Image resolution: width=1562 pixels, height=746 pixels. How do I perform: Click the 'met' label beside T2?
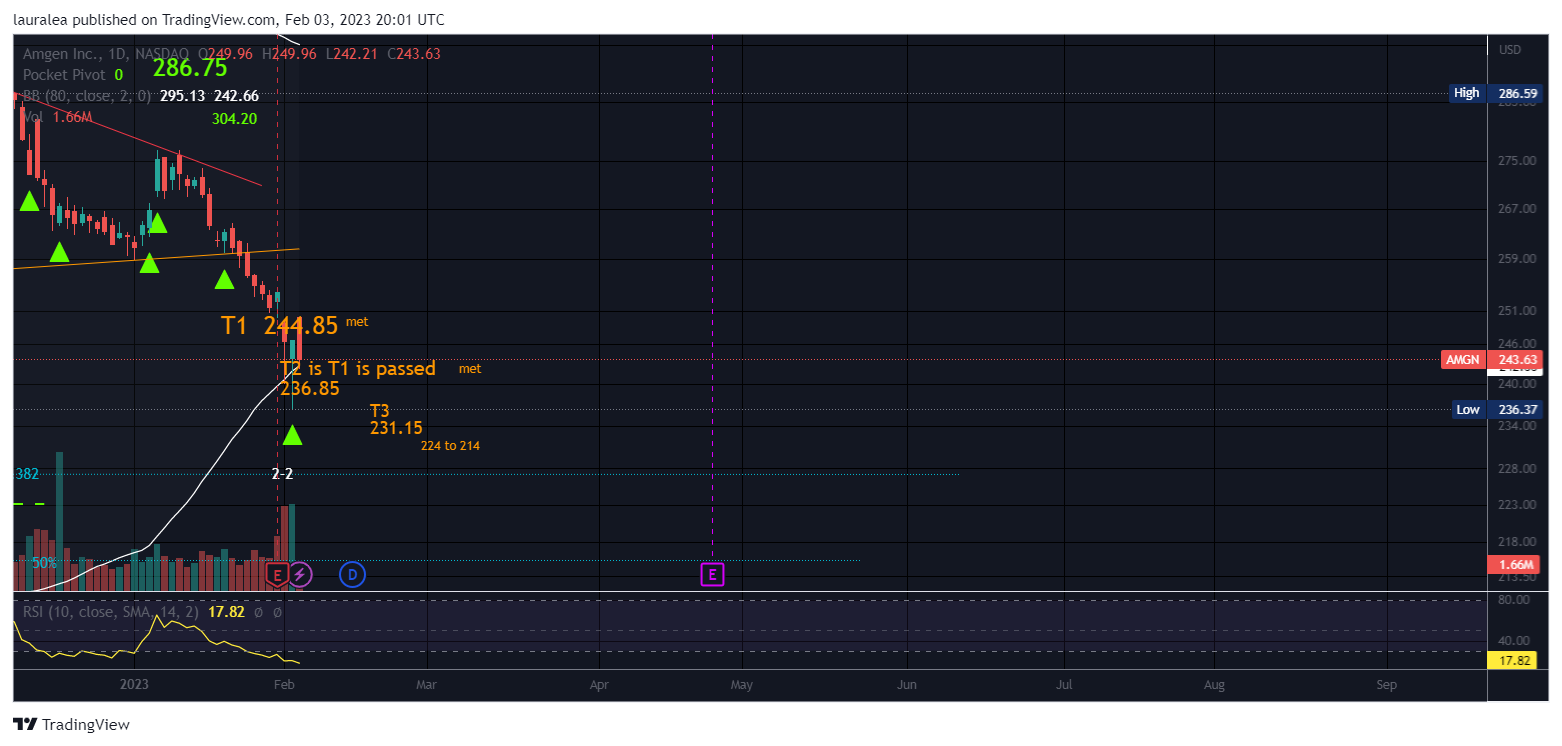(470, 369)
